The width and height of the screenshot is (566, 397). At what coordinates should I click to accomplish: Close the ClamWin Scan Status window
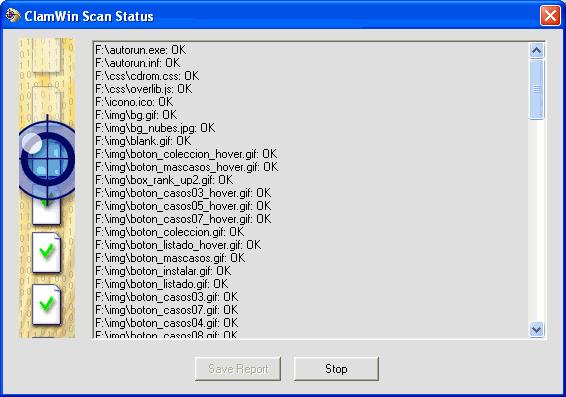coord(550,16)
